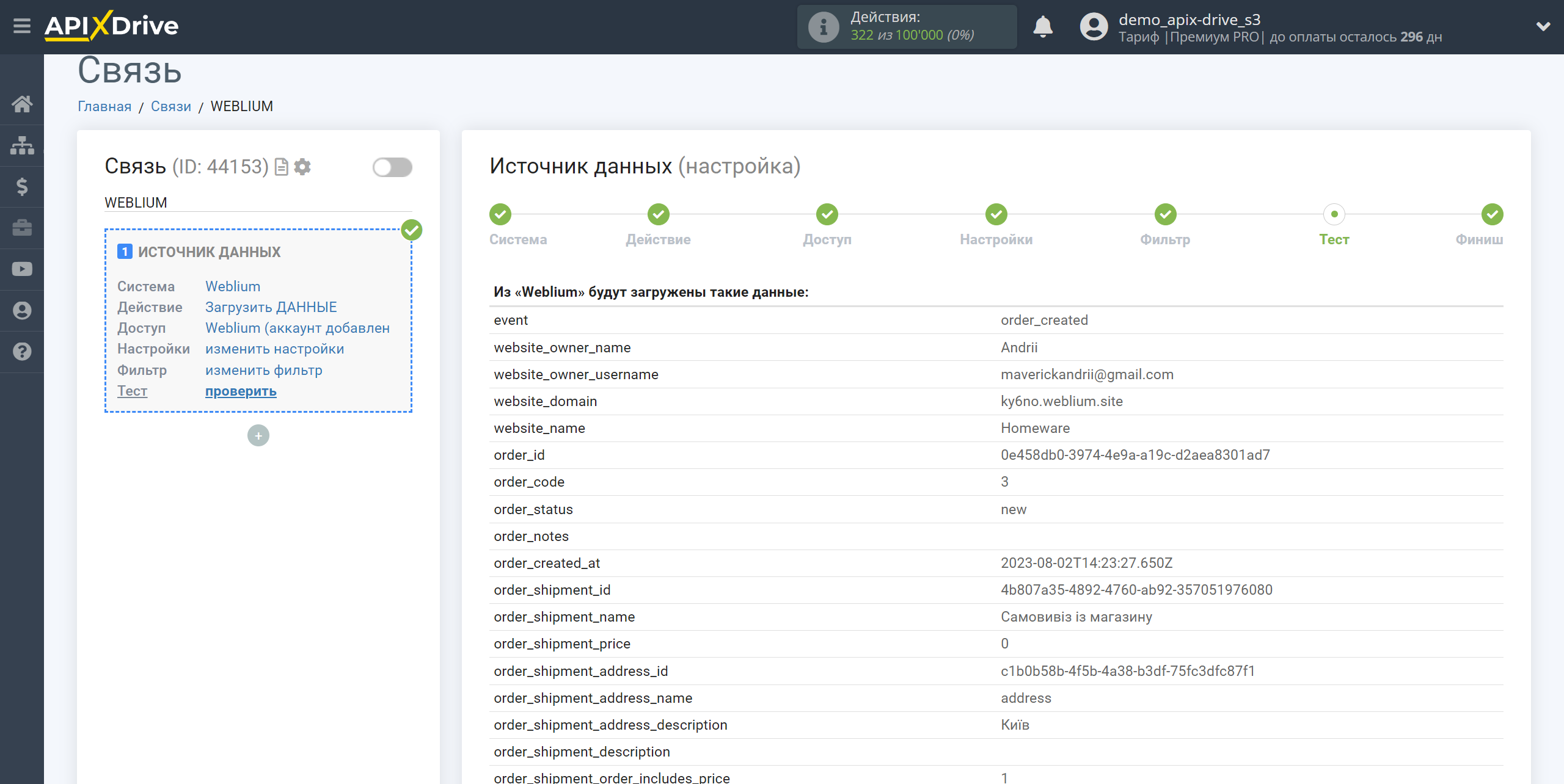Click the order_status value new

pos(1014,509)
